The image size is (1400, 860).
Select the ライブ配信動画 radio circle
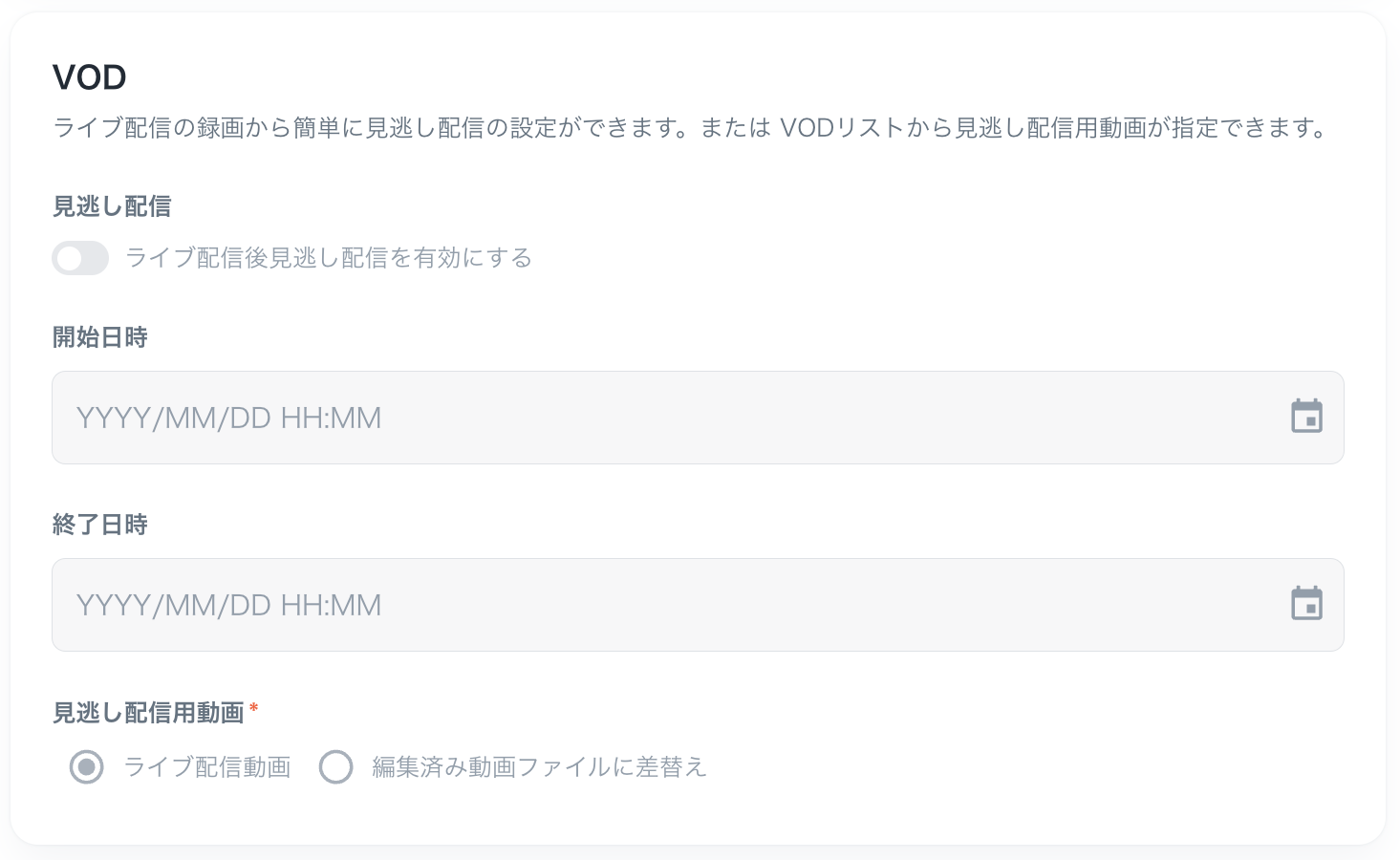(86, 767)
